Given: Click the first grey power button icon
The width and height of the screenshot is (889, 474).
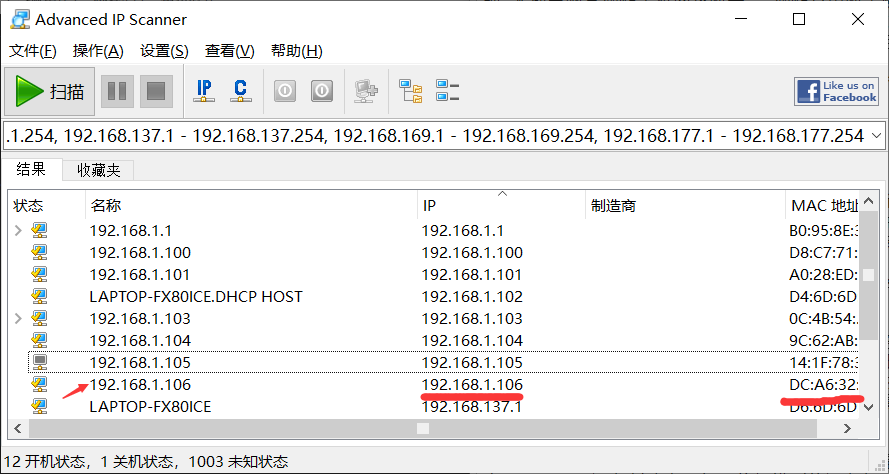Looking at the screenshot, I should (x=285, y=91).
